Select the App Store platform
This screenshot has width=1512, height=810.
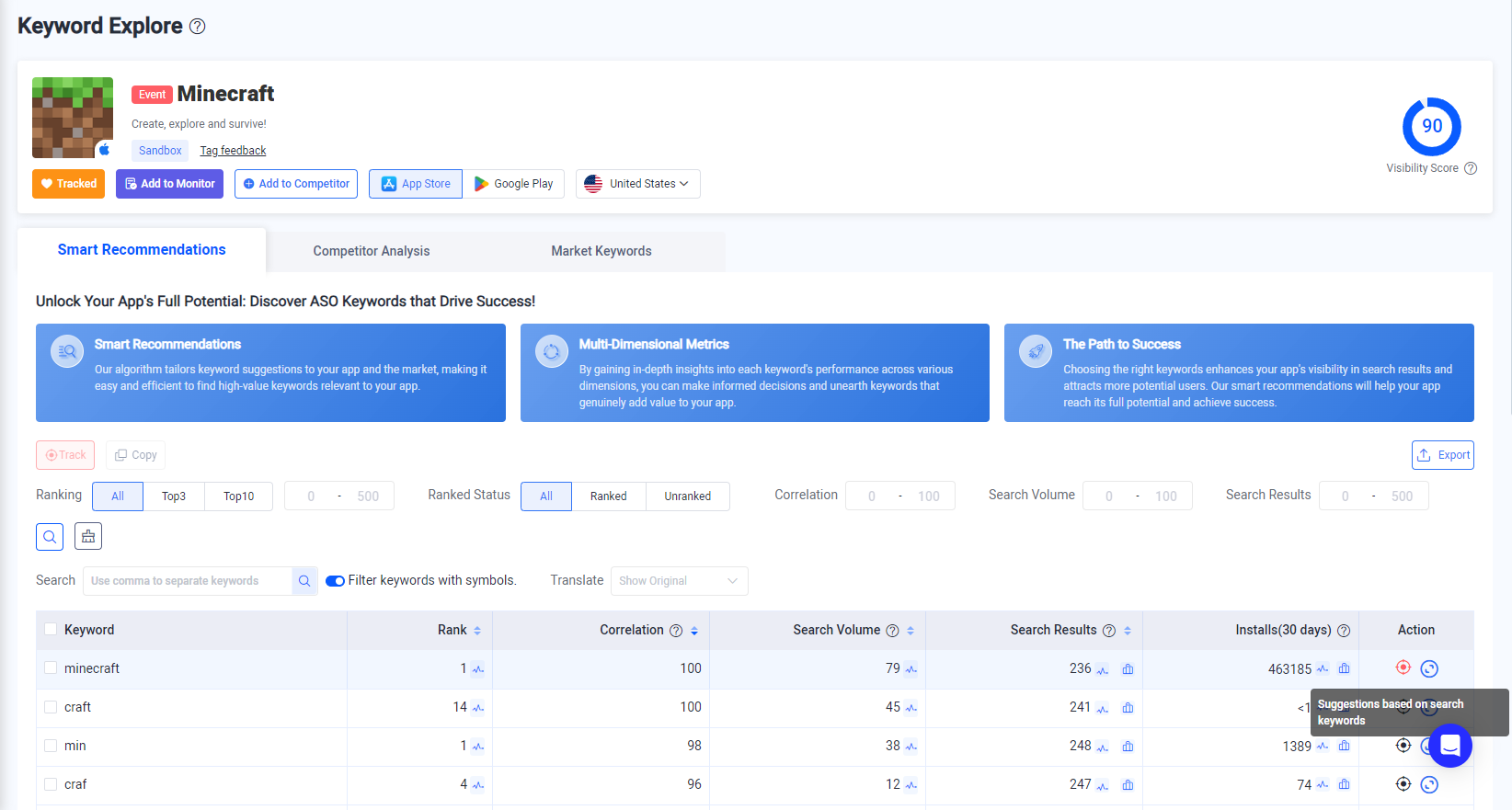[x=416, y=184]
